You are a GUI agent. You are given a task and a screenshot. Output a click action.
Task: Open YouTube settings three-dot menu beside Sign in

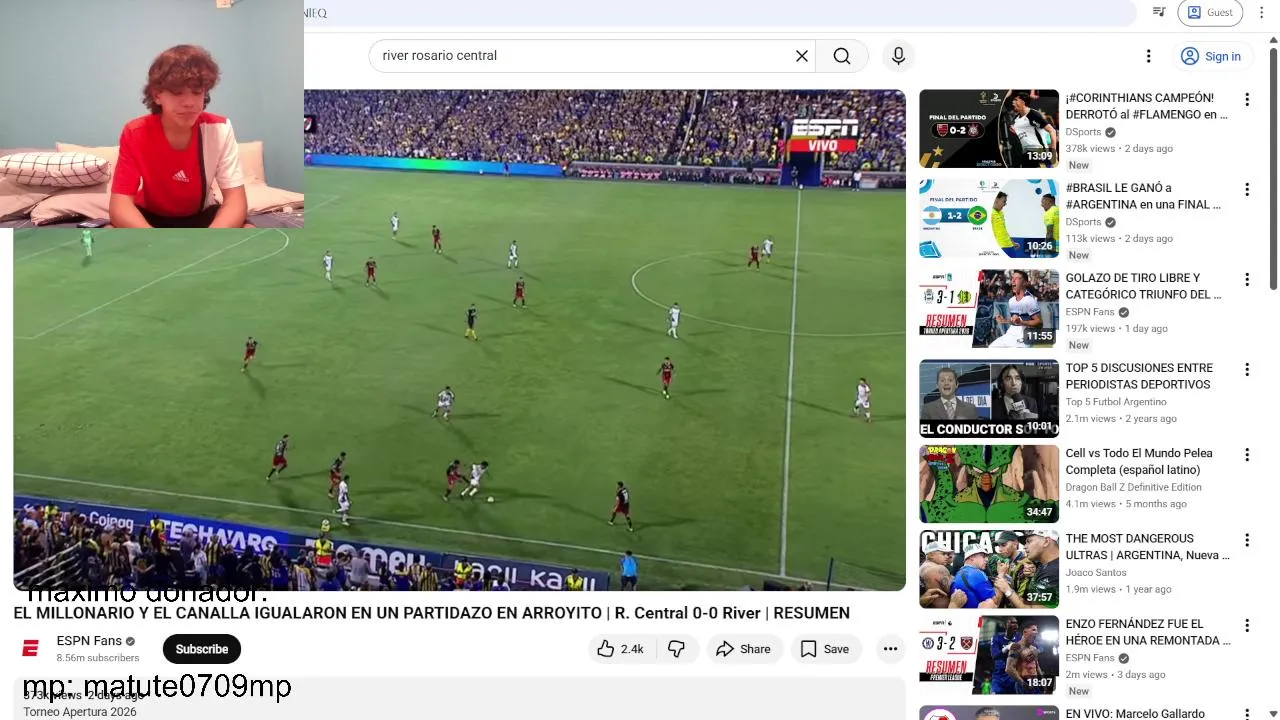1148,56
